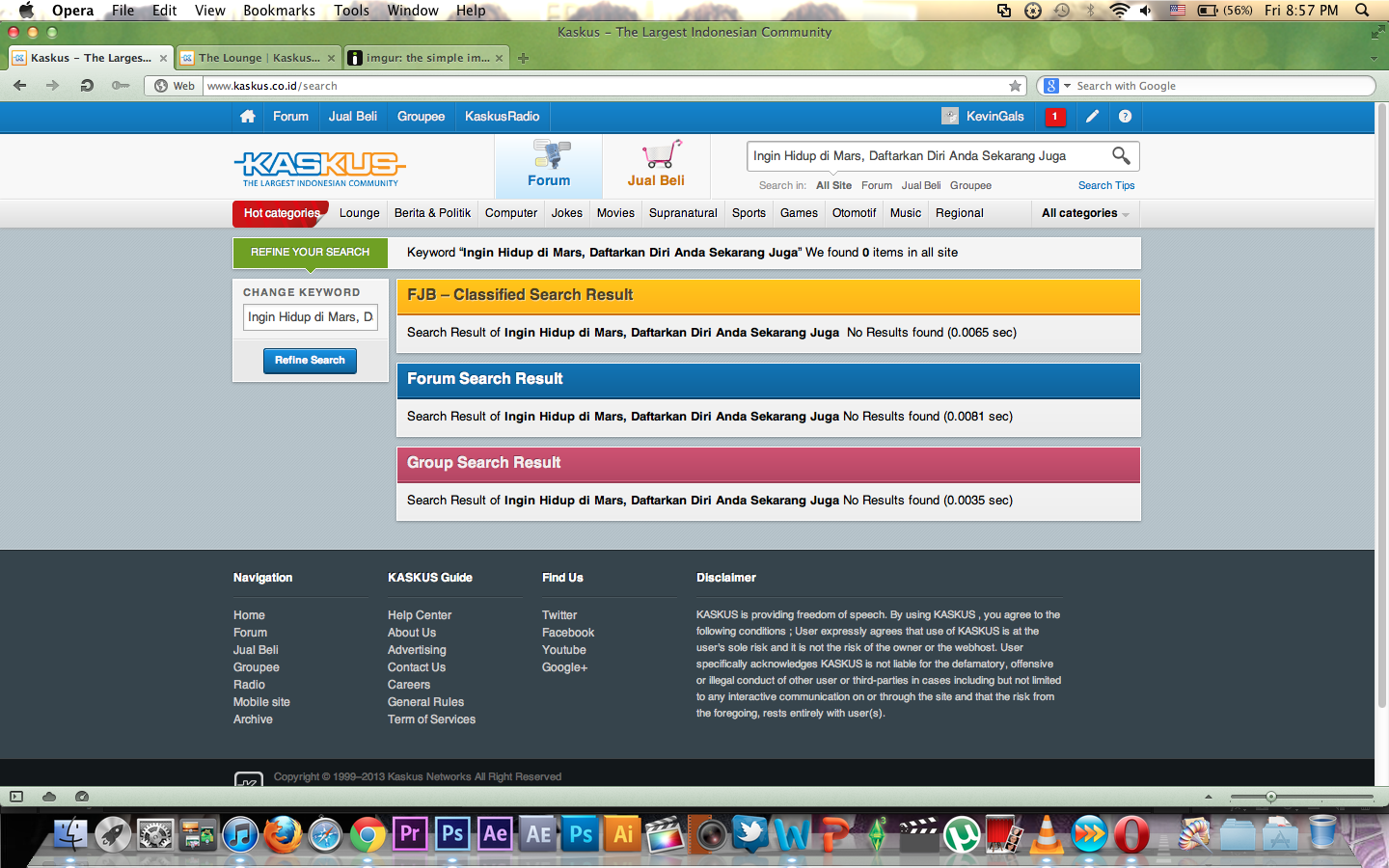This screenshot has height=868, width=1389.
Task: Launch Firefox from the dock
Action: pyautogui.click(x=283, y=834)
